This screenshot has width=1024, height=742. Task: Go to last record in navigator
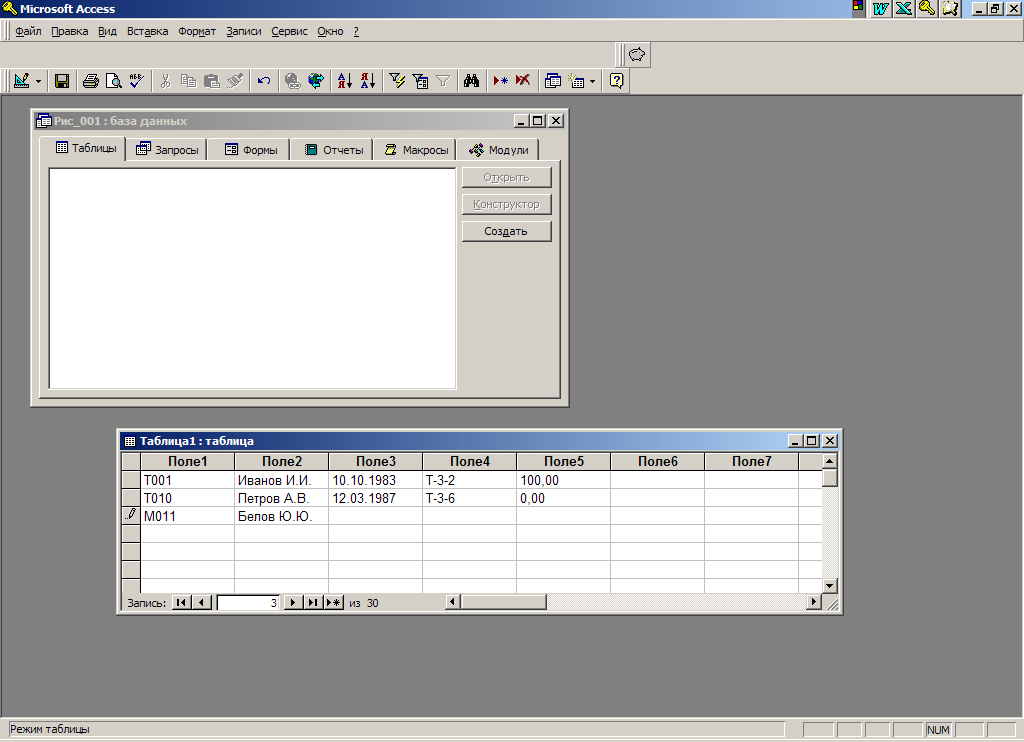click(x=313, y=602)
